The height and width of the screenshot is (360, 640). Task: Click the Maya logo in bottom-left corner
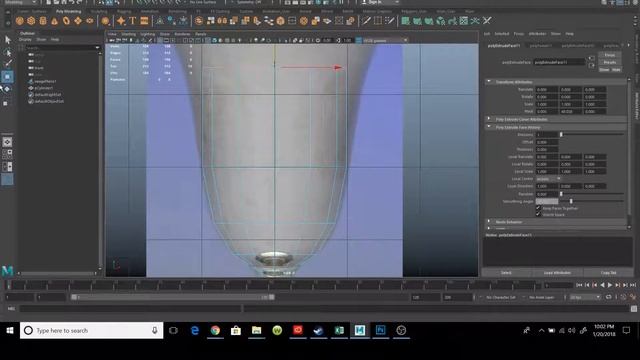pos(7,270)
